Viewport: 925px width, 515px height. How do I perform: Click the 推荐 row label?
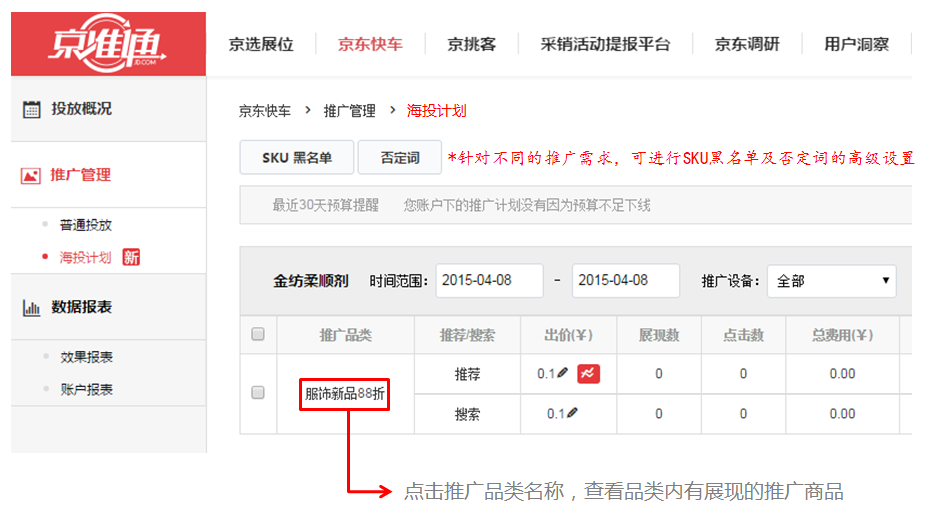pos(467,374)
